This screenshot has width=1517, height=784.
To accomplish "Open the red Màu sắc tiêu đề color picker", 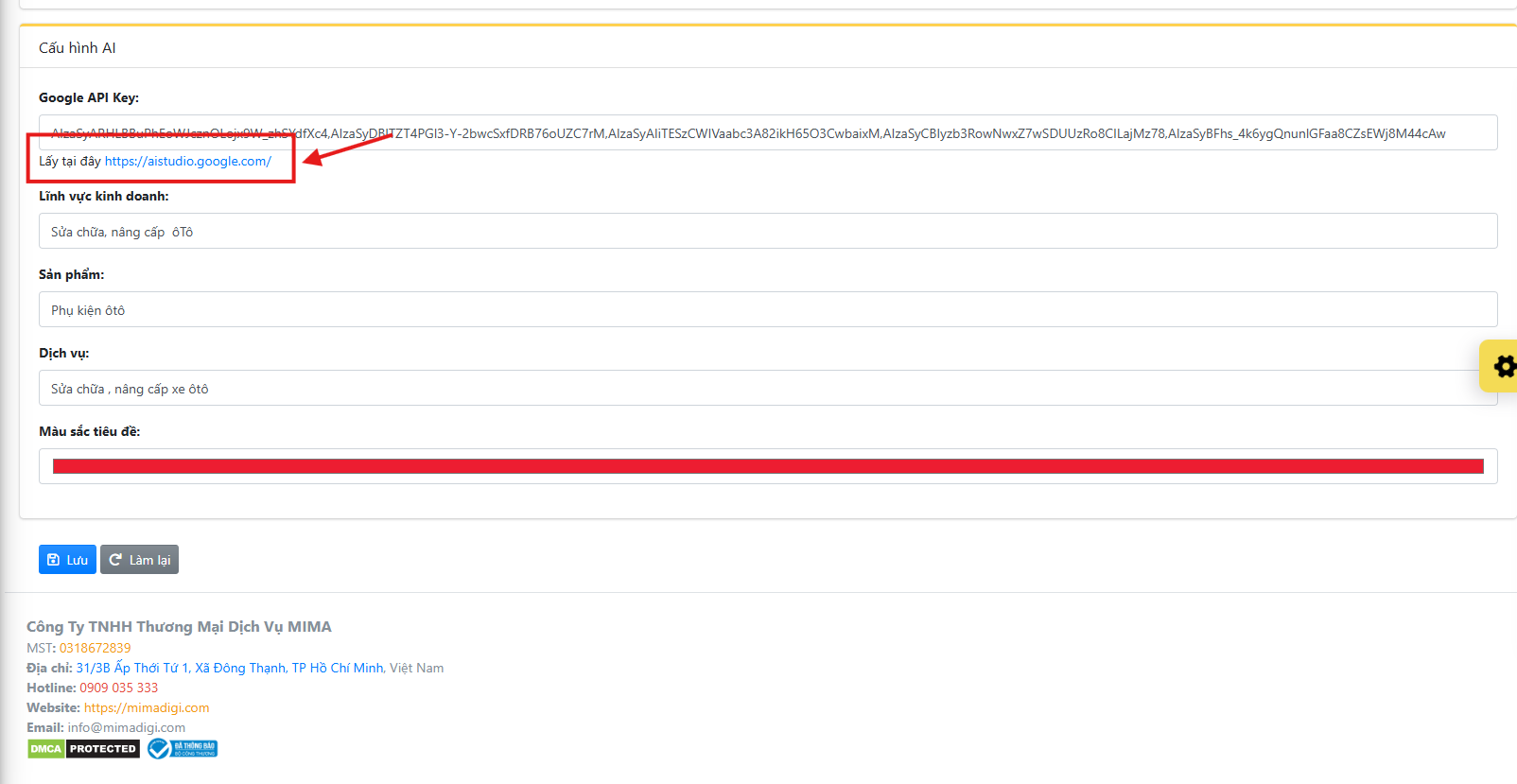I will pyautogui.click(x=768, y=466).
